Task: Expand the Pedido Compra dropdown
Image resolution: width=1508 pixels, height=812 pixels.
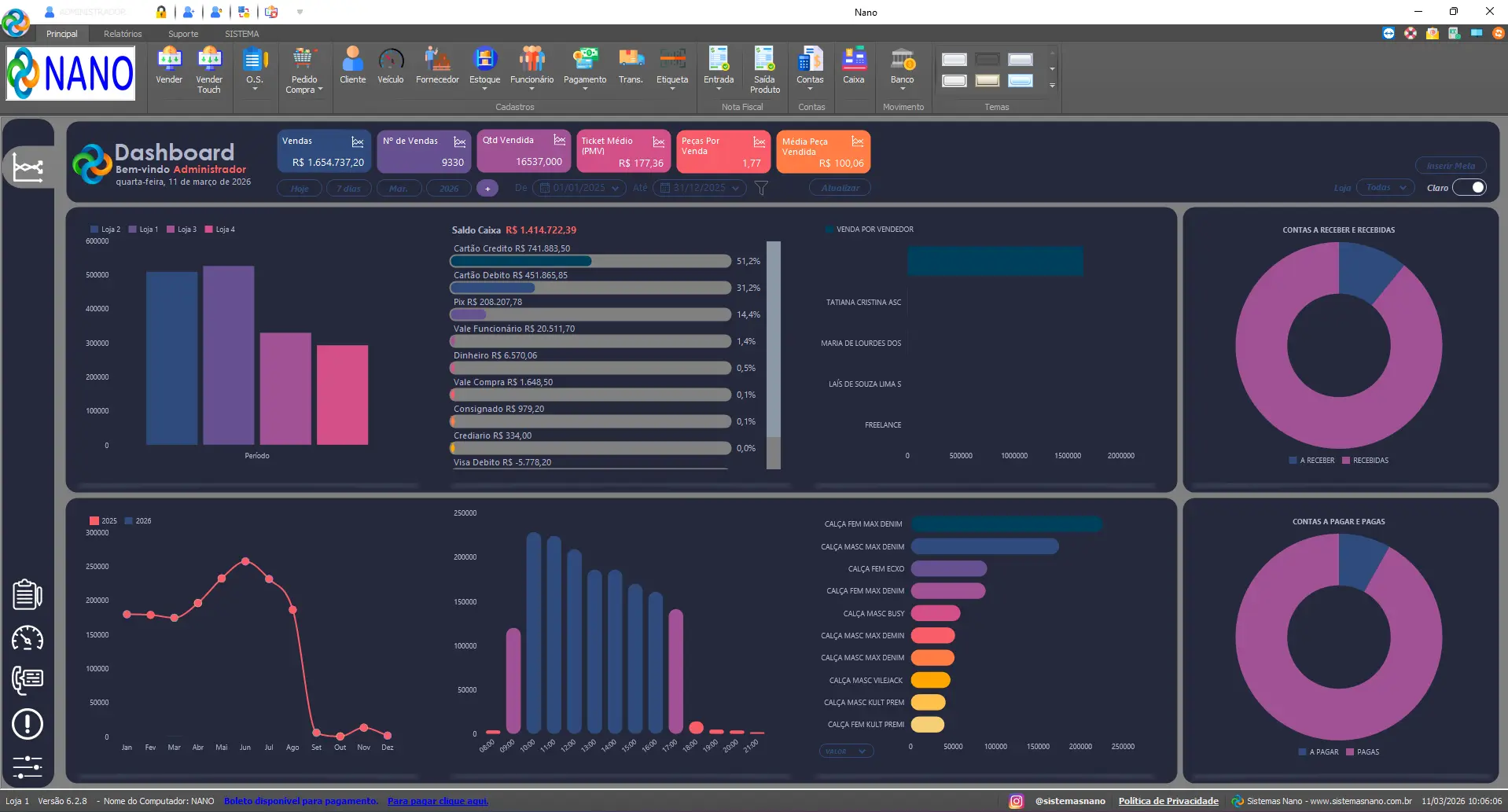Action: pyautogui.click(x=320, y=90)
